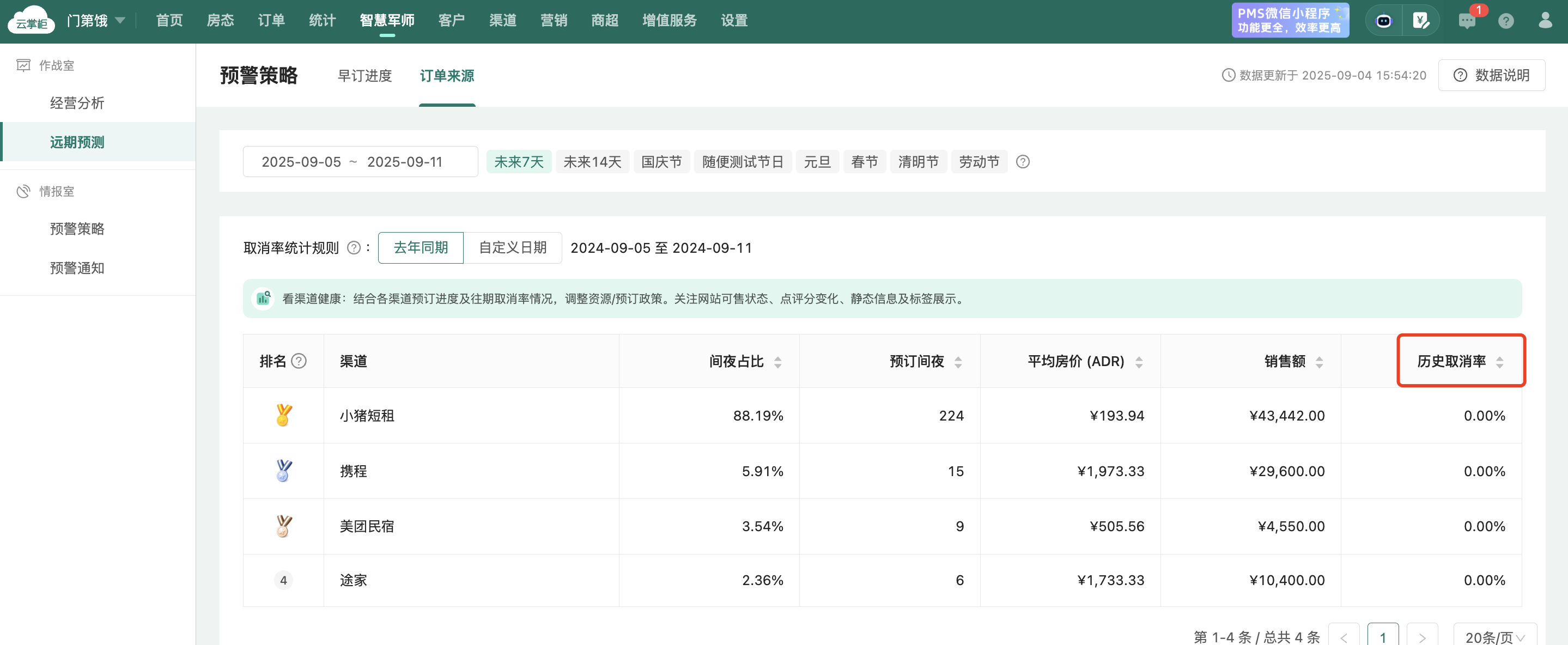Select the 元旦 holiday range
1568x645 pixels.
(x=817, y=162)
